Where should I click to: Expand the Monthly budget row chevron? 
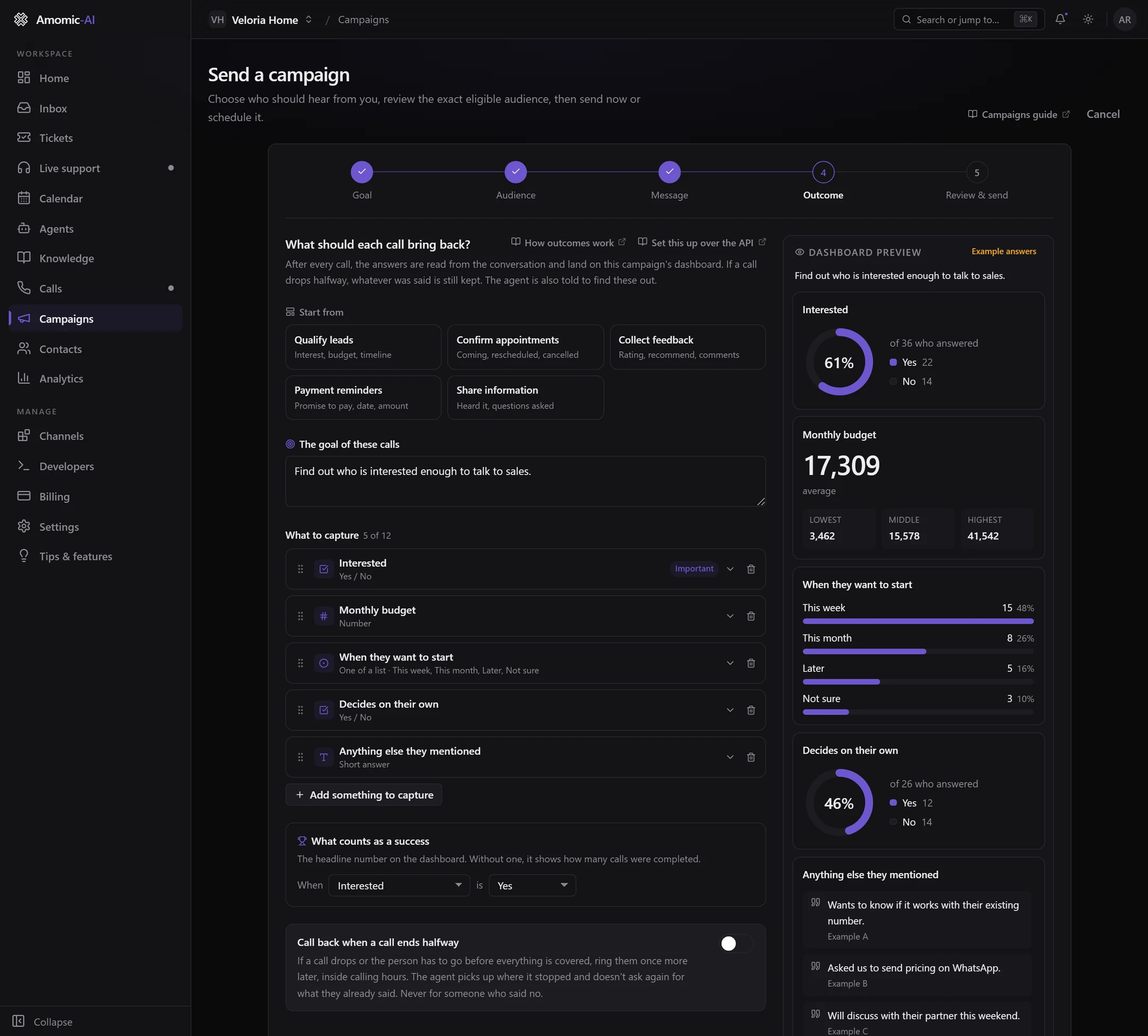(x=730, y=616)
